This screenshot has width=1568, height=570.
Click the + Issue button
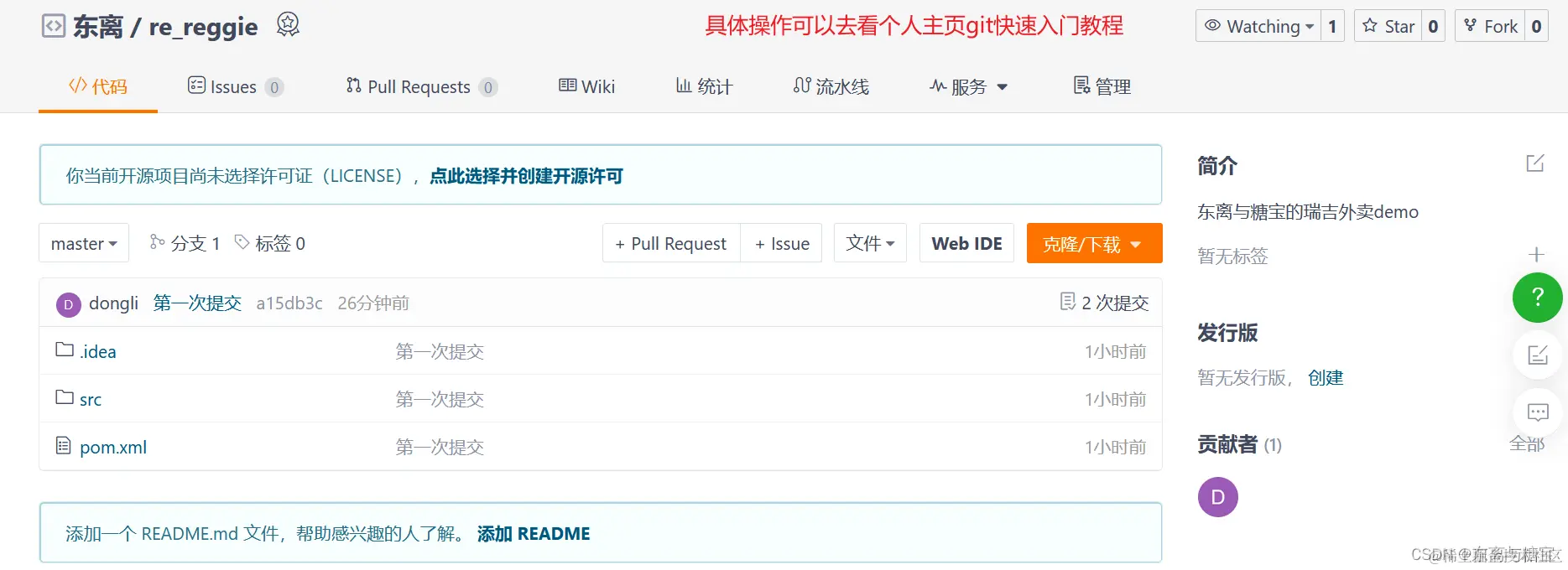(x=782, y=243)
